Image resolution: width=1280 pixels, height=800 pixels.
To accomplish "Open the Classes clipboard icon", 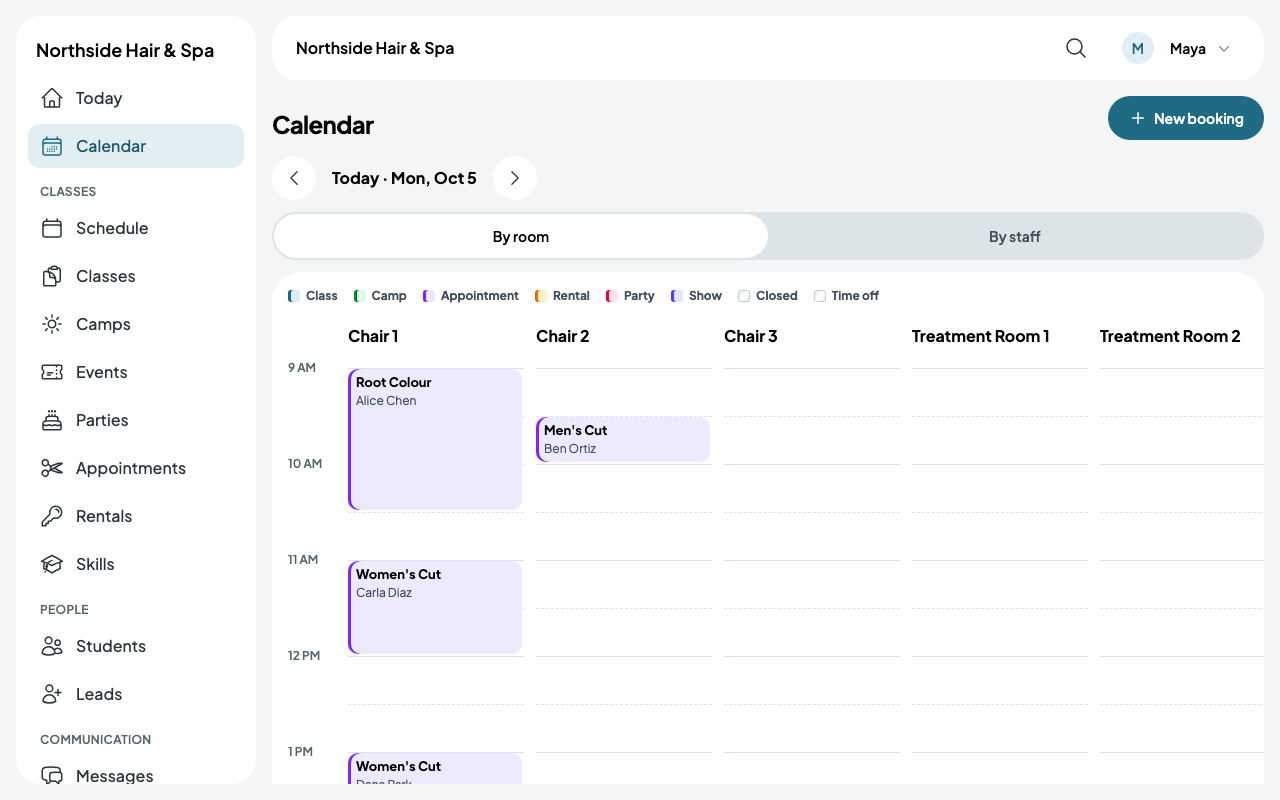I will coord(52,276).
